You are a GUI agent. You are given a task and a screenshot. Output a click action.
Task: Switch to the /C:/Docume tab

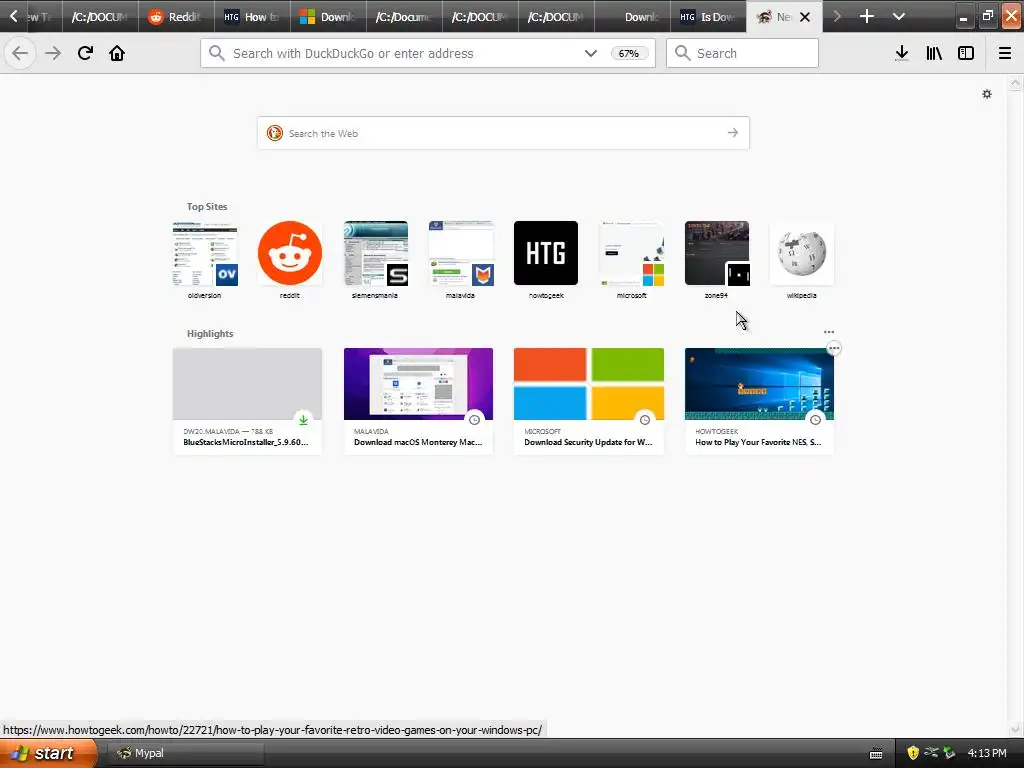404,16
